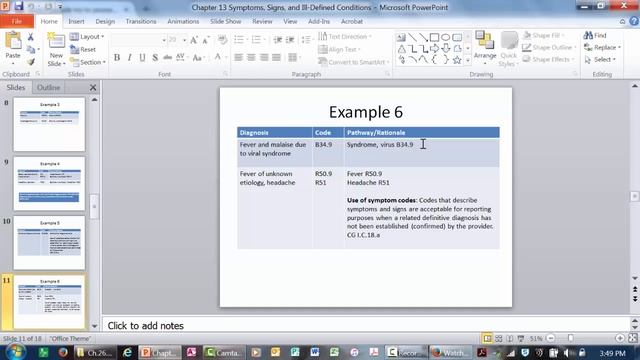The image size is (640, 360).
Task: Align text left in paragraph group
Action: point(239,58)
